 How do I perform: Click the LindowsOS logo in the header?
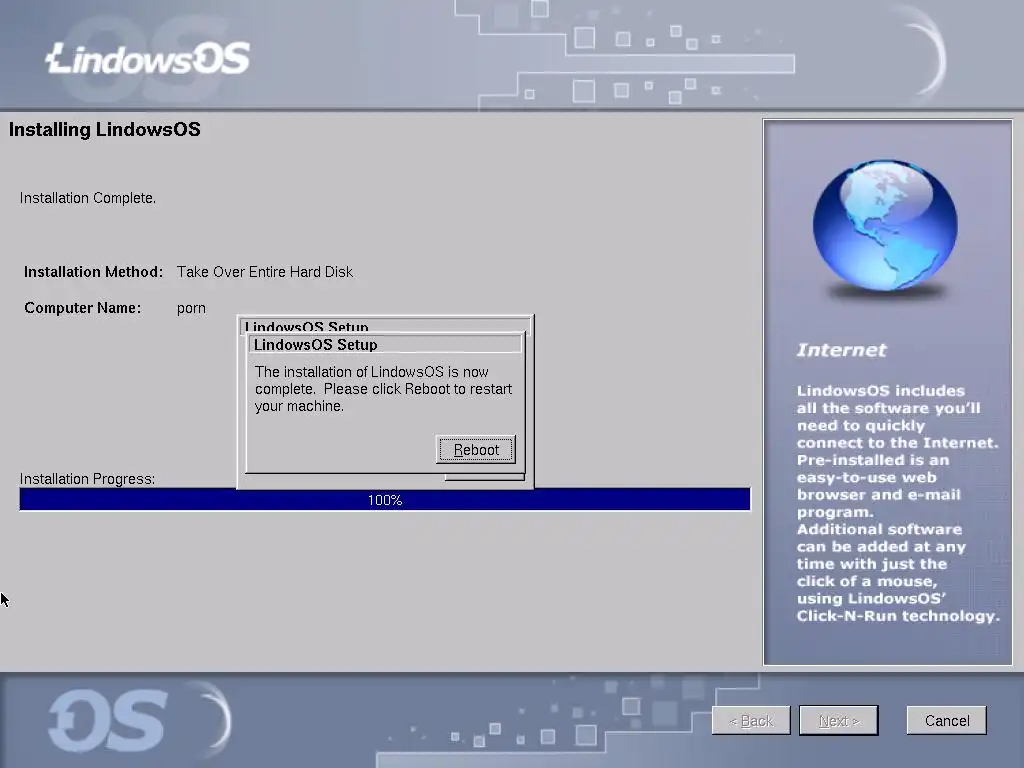pos(148,59)
